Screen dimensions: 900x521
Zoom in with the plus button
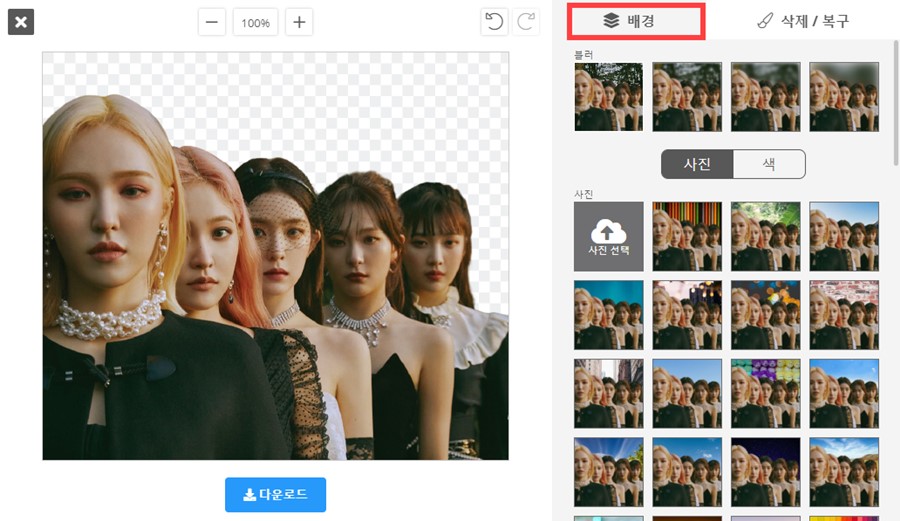click(x=299, y=22)
